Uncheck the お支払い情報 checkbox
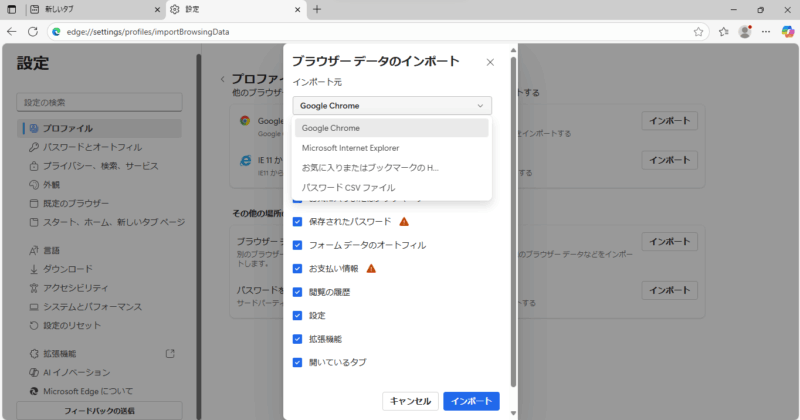 pyautogui.click(x=297, y=268)
